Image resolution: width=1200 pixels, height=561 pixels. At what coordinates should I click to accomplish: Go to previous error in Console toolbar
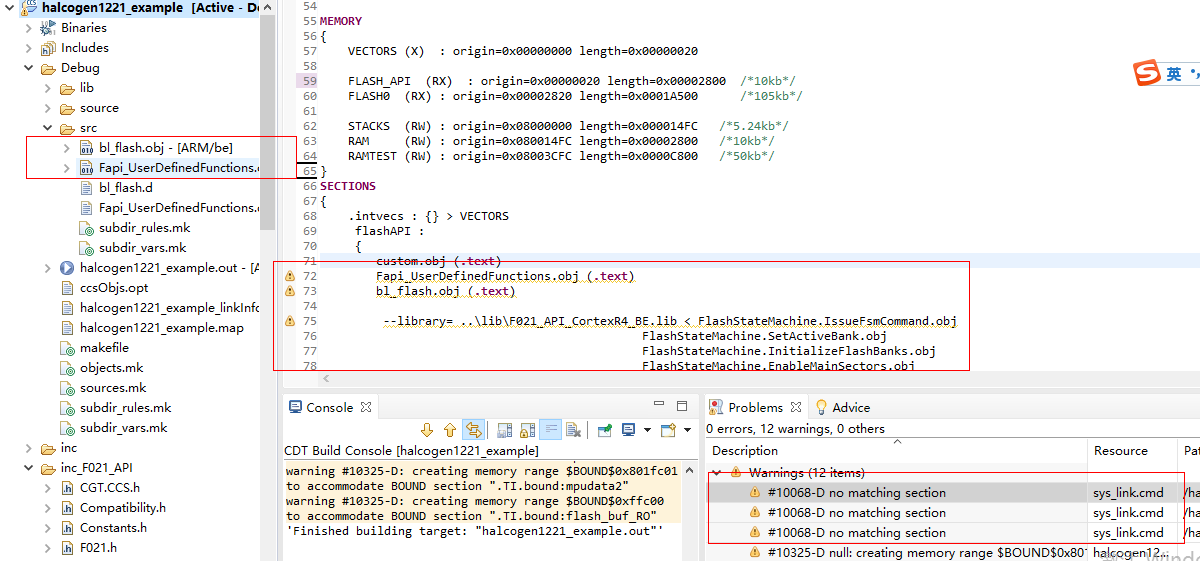450,430
